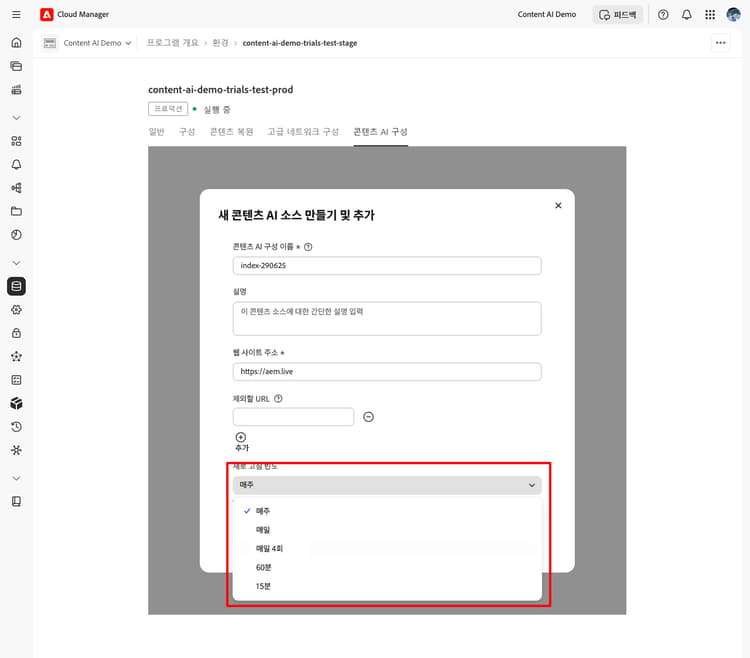Switch to the 콘텐츠 AI 구성 tab
Viewport: 750px width, 658px height.
[381, 132]
